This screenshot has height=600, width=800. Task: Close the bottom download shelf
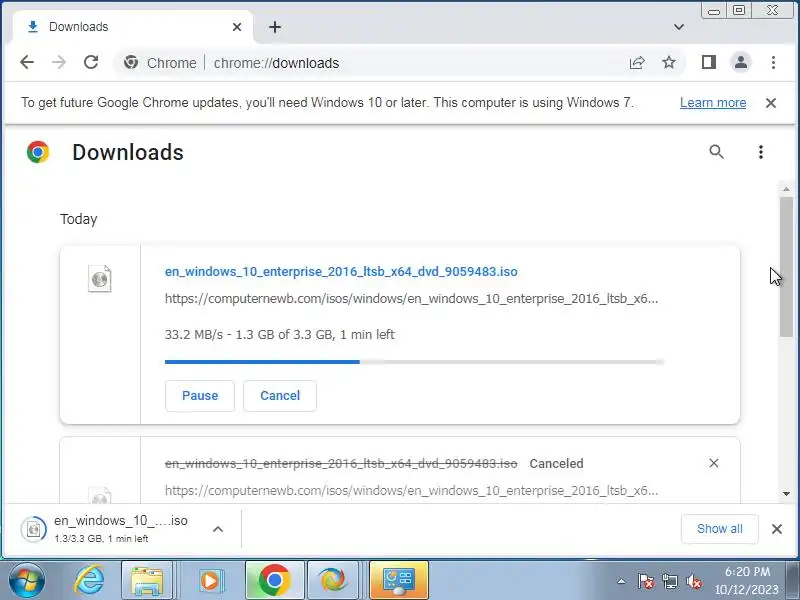tap(777, 529)
